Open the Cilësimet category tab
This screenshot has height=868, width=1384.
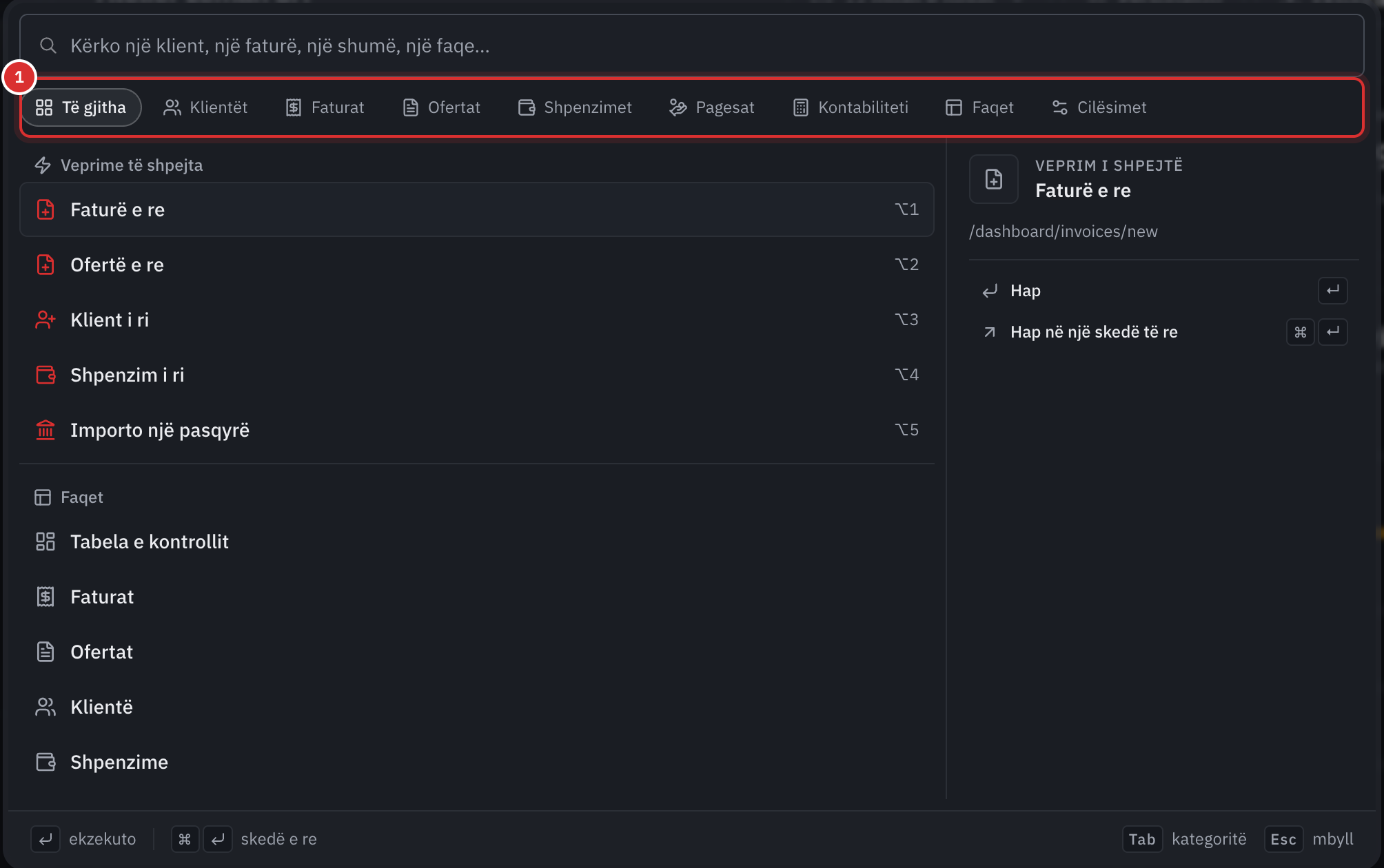pyautogui.click(x=1099, y=107)
